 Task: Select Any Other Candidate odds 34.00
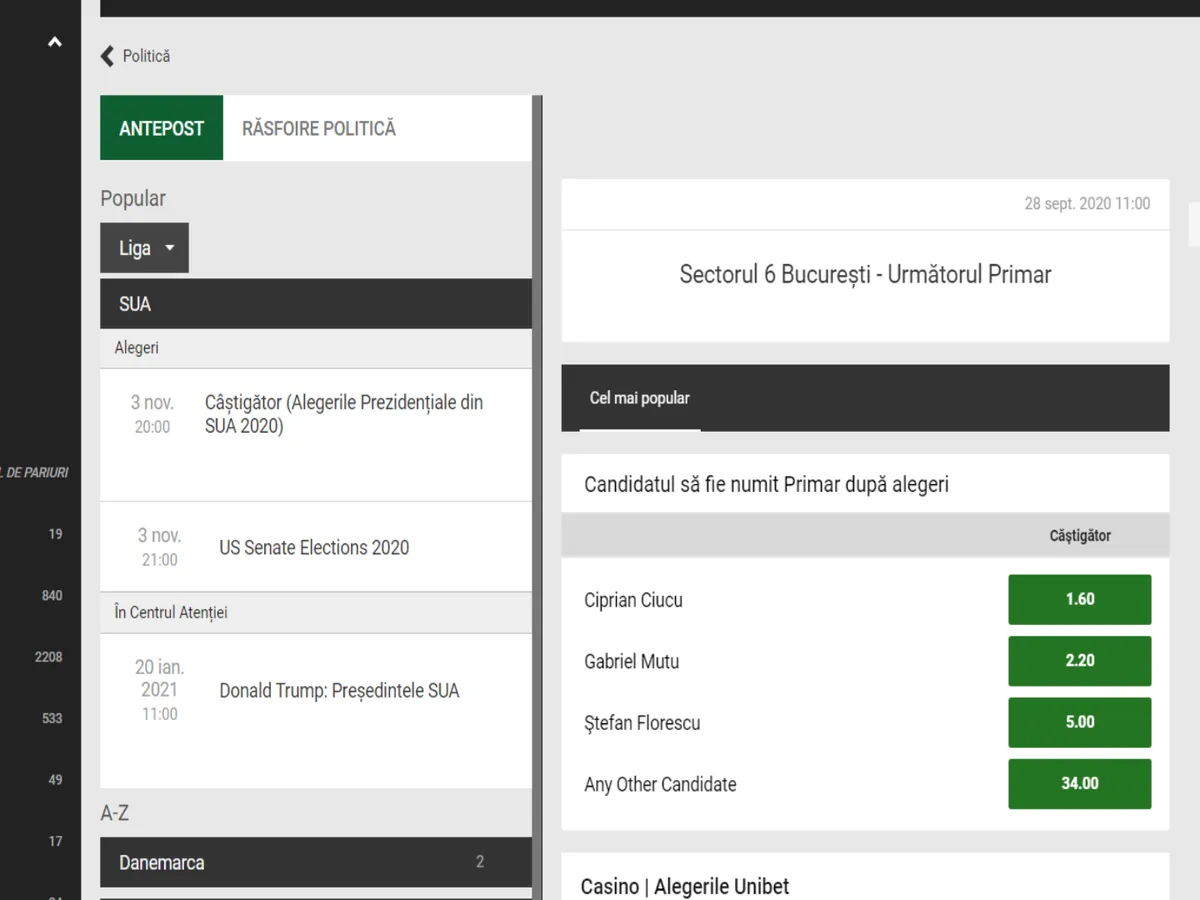pyautogui.click(x=1079, y=784)
